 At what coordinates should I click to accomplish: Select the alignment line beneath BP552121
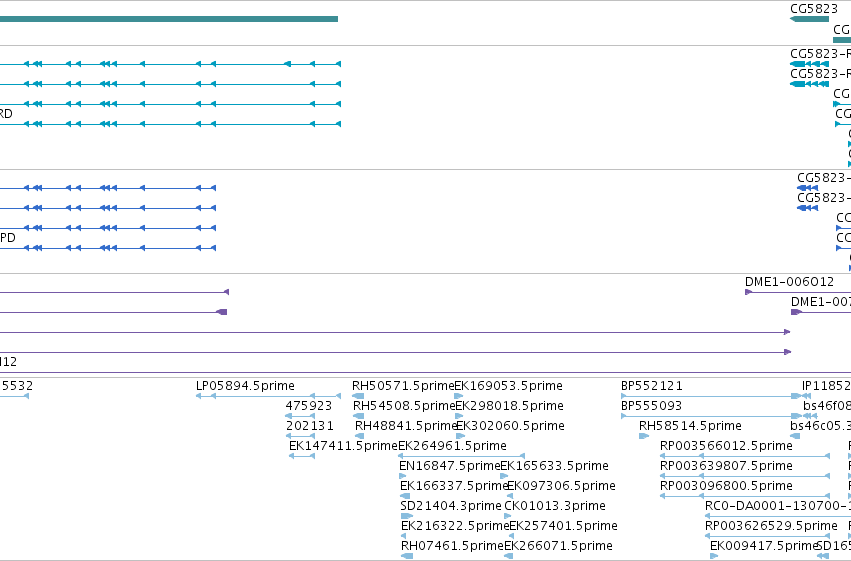click(x=710, y=396)
